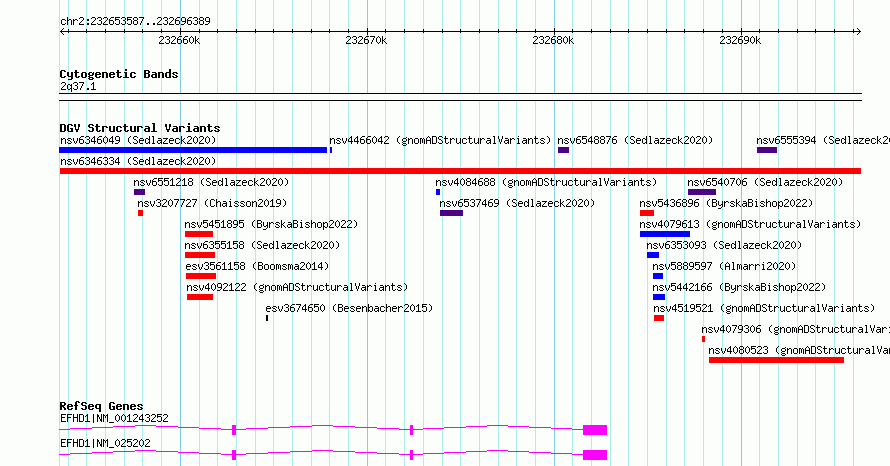Open nsv6537469 (Sedlazeck2020) label
The width and height of the screenshot is (890, 466).
(x=517, y=203)
